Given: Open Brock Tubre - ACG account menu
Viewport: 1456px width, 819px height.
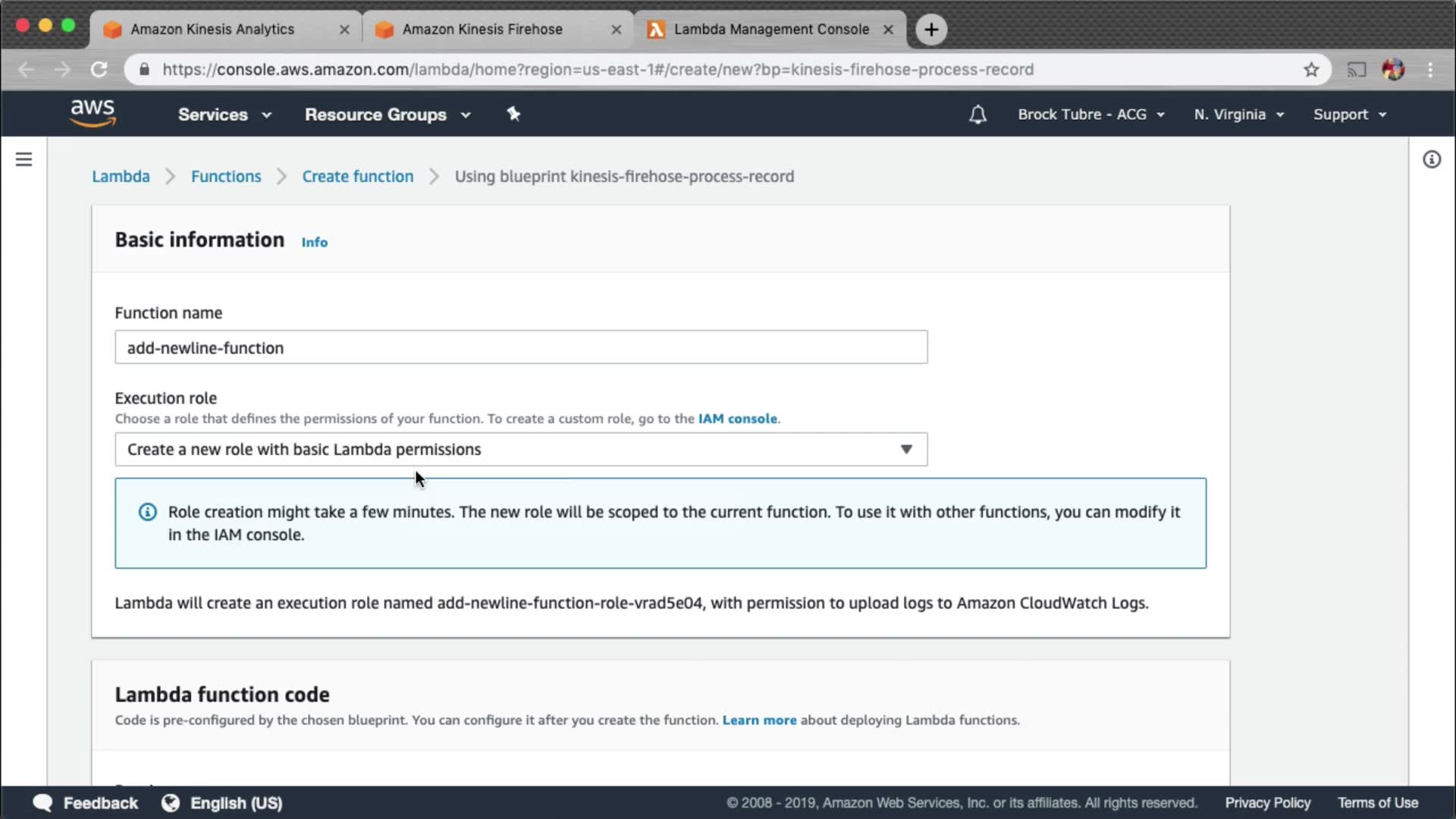Looking at the screenshot, I should 1090,115.
